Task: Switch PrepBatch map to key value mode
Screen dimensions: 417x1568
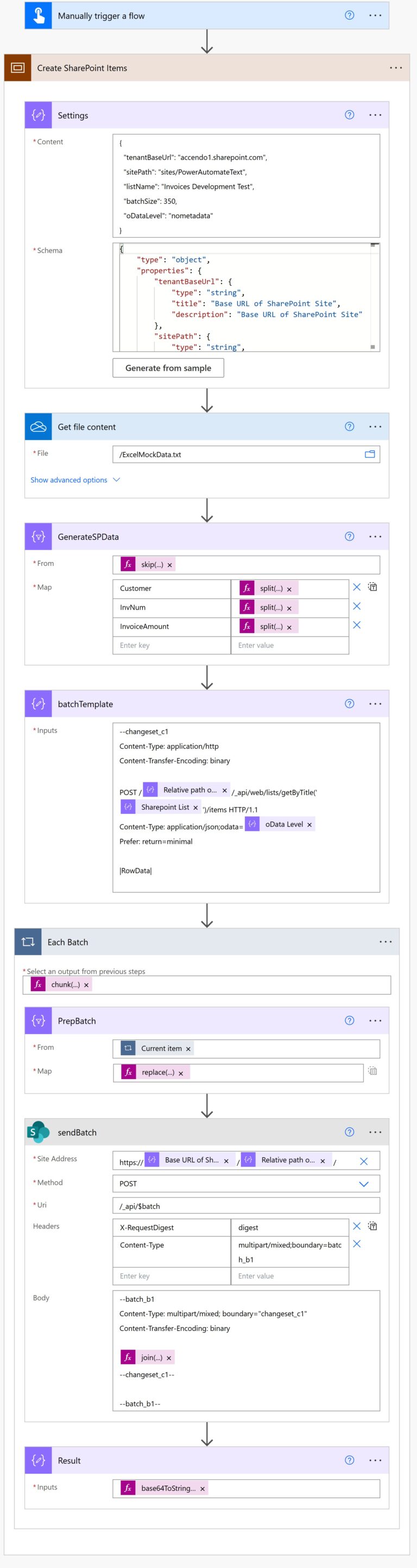Action: [x=372, y=1070]
